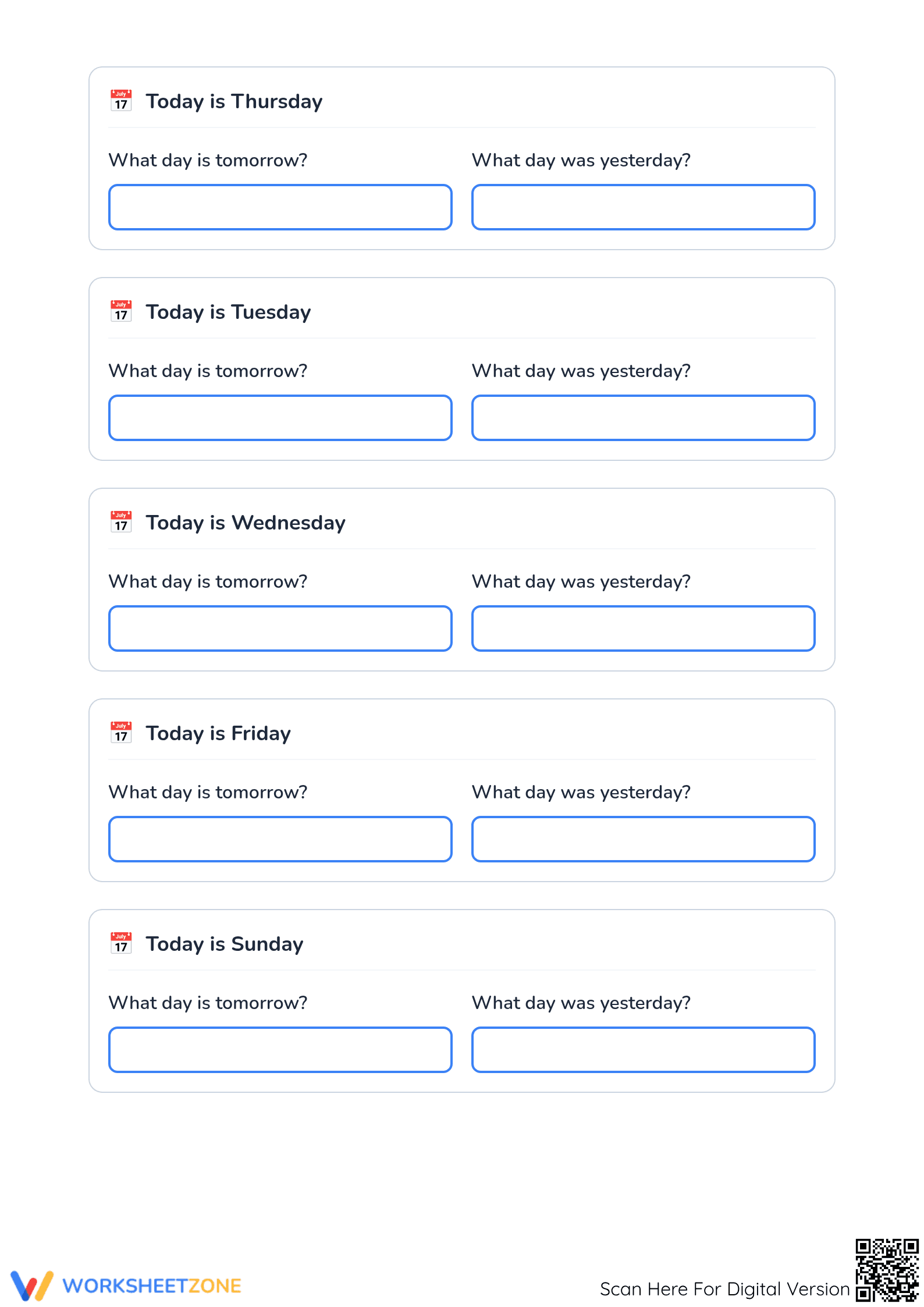Click tomorrow answer box under Sunday
This screenshot has width=924, height=1307.
click(280, 1050)
